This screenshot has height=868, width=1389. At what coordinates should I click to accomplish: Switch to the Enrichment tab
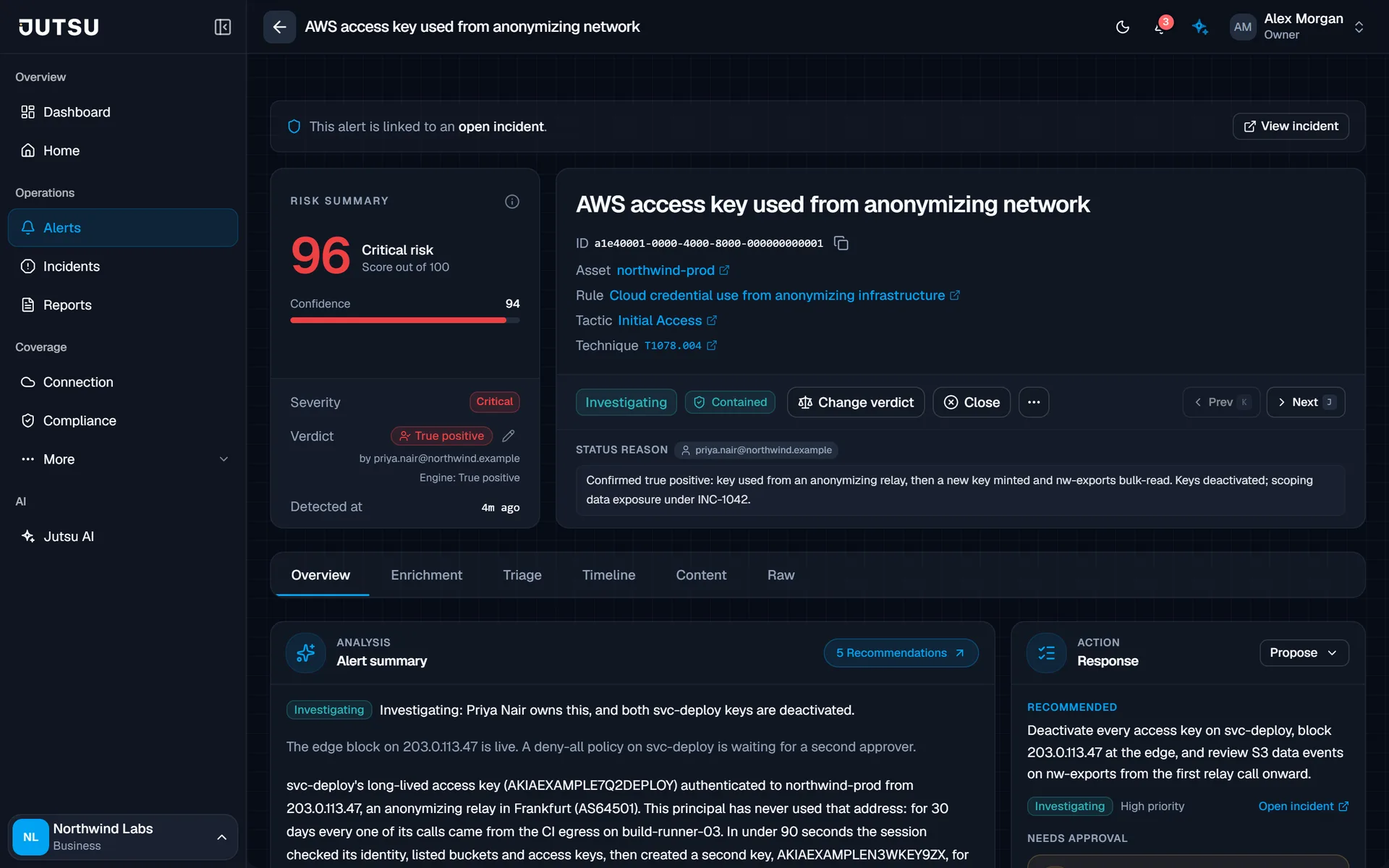tap(427, 575)
